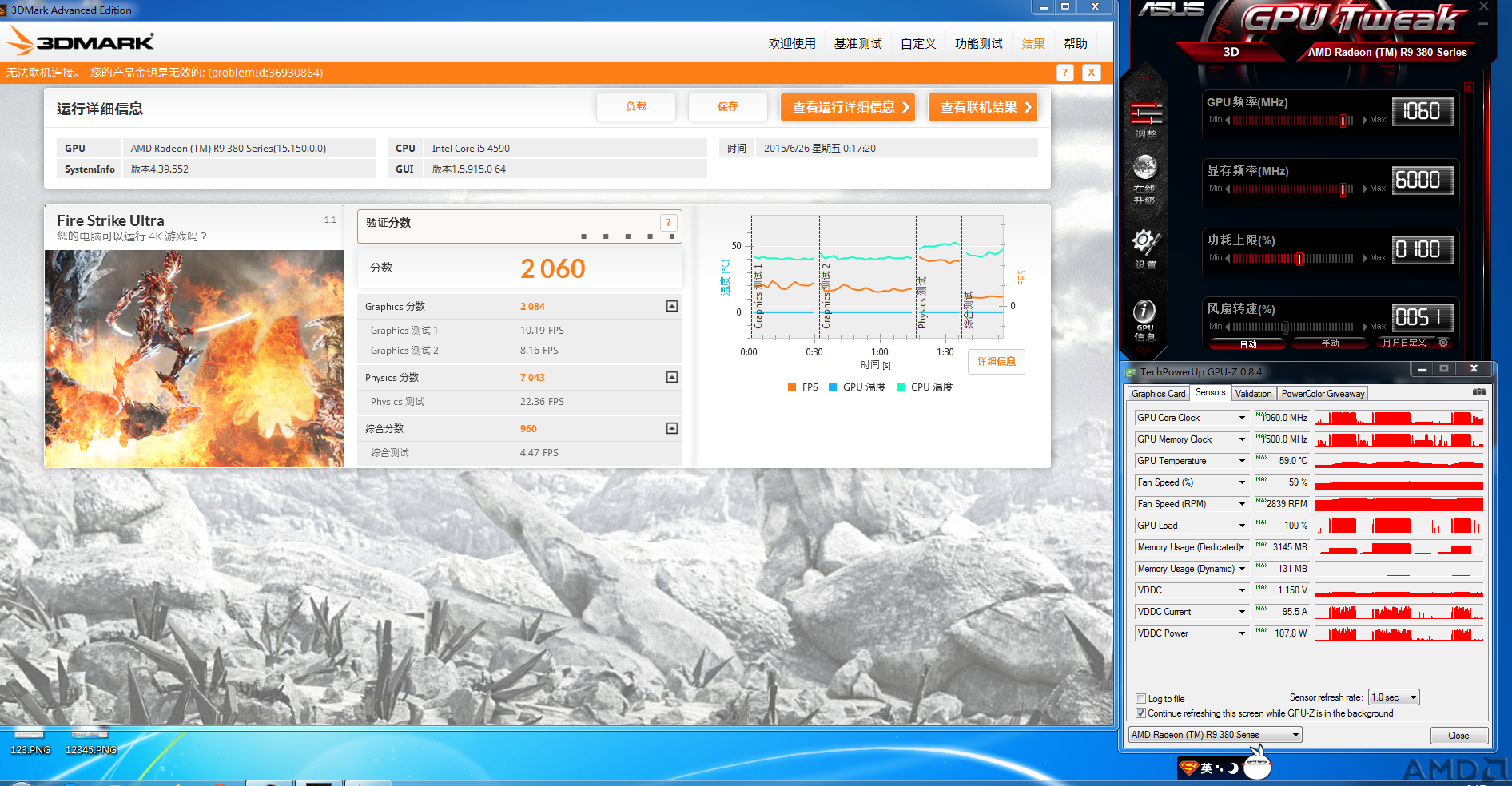
Task: Open the GPU Memory Clock sensor dropdown
Action: click(1242, 439)
